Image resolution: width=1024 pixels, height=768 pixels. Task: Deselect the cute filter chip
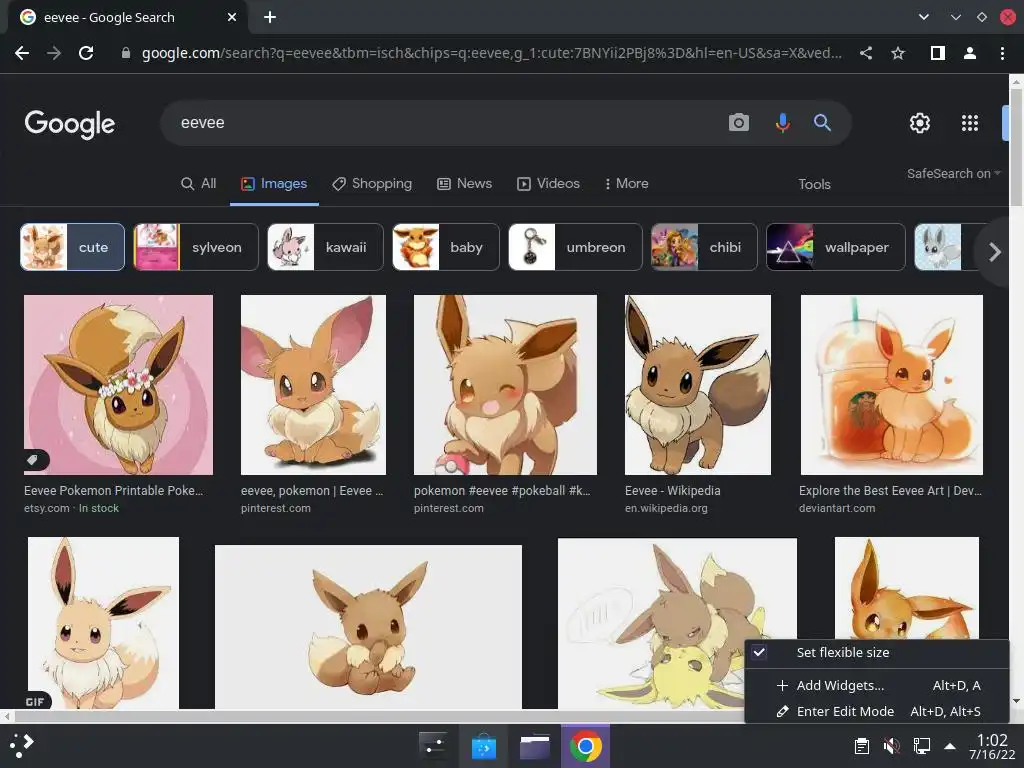pyautogui.click(x=72, y=247)
